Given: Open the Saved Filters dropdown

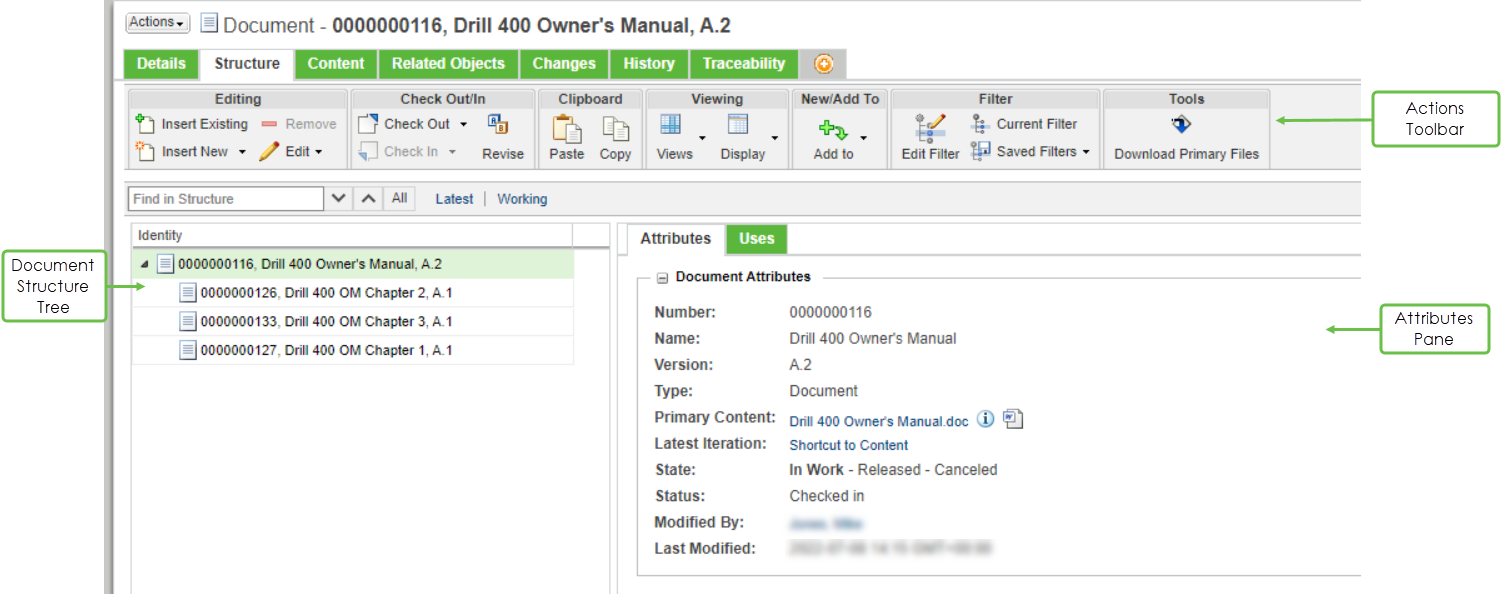Looking at the screenshot, I should click(1030, 152).
